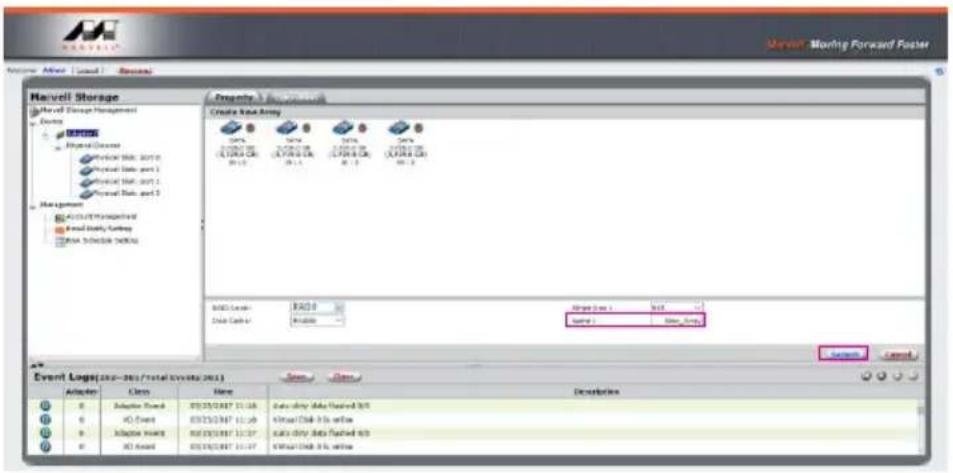Click the Name input field
953x473 pixels.
678,320
